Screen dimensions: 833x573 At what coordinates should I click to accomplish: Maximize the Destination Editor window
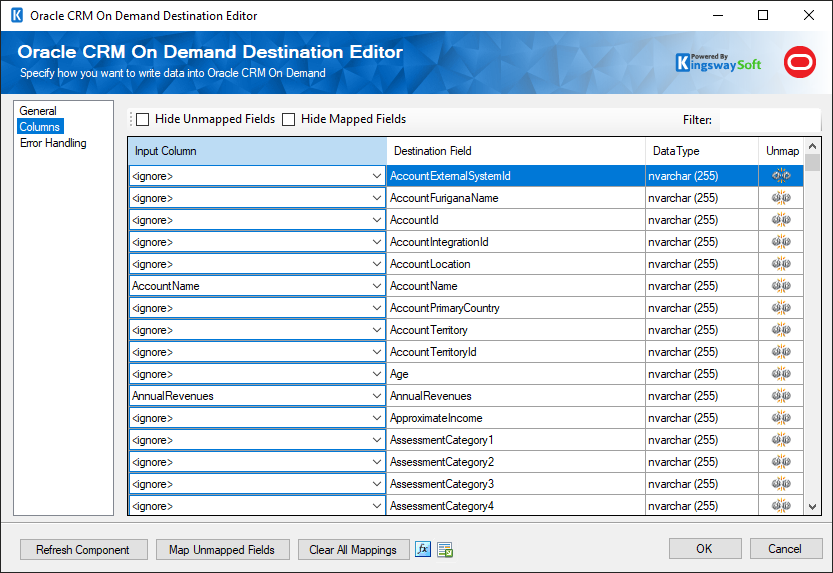[763, 15]
